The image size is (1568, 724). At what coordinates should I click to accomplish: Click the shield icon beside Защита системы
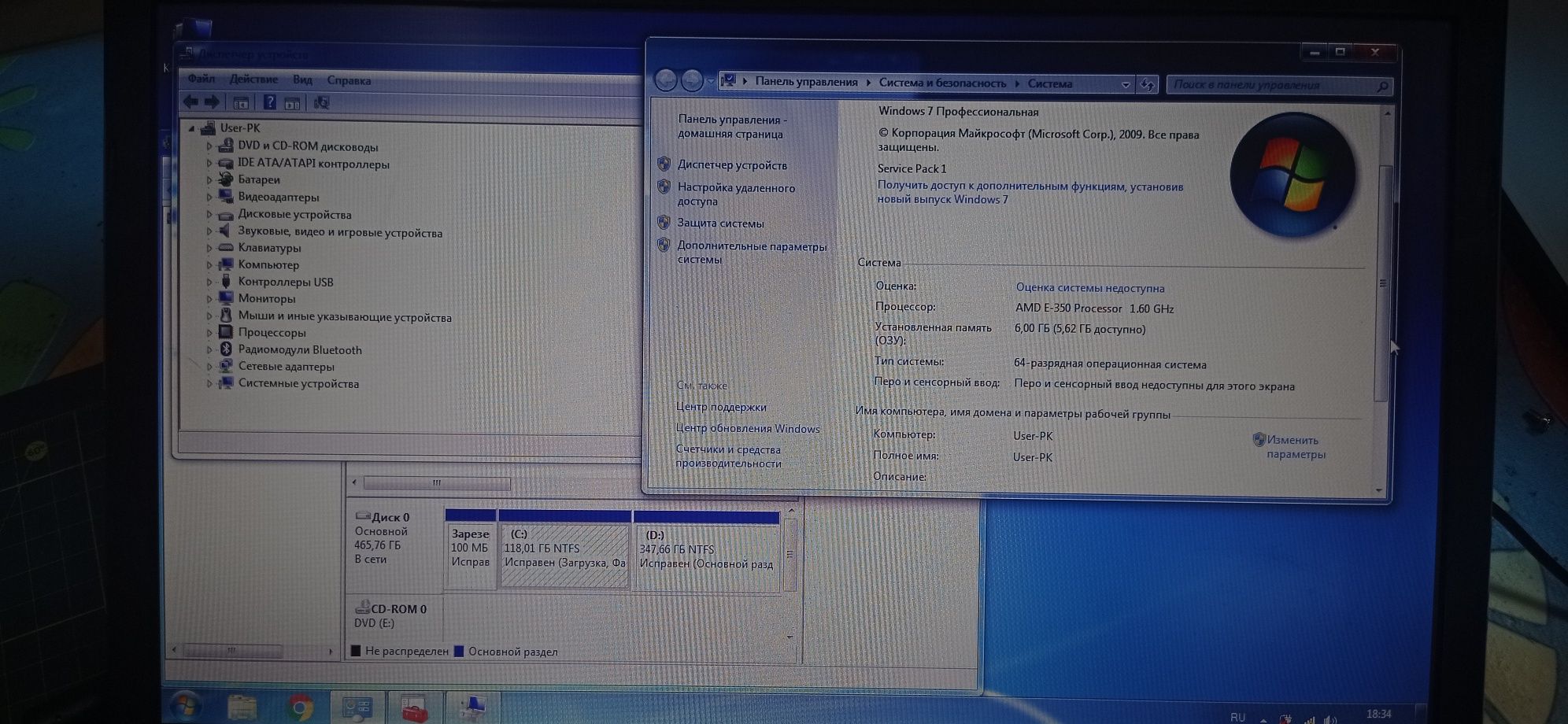coord(664,222)
